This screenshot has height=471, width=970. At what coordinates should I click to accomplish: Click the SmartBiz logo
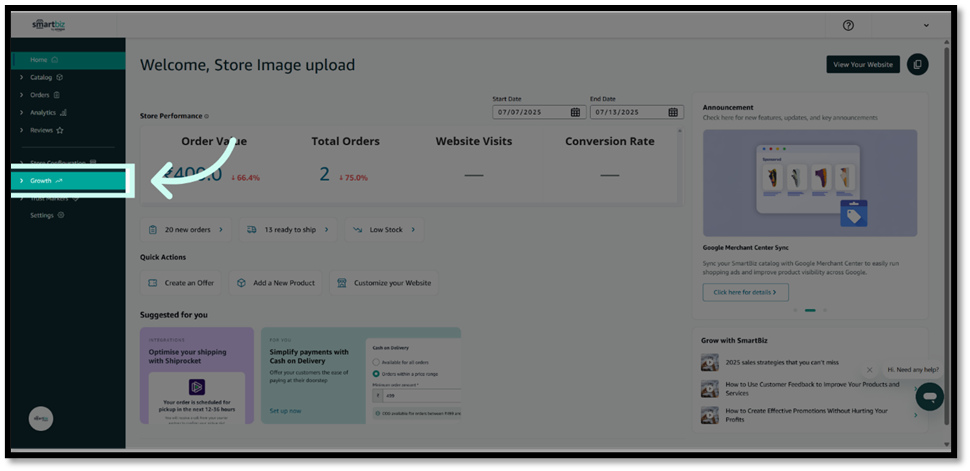[45, 25]
